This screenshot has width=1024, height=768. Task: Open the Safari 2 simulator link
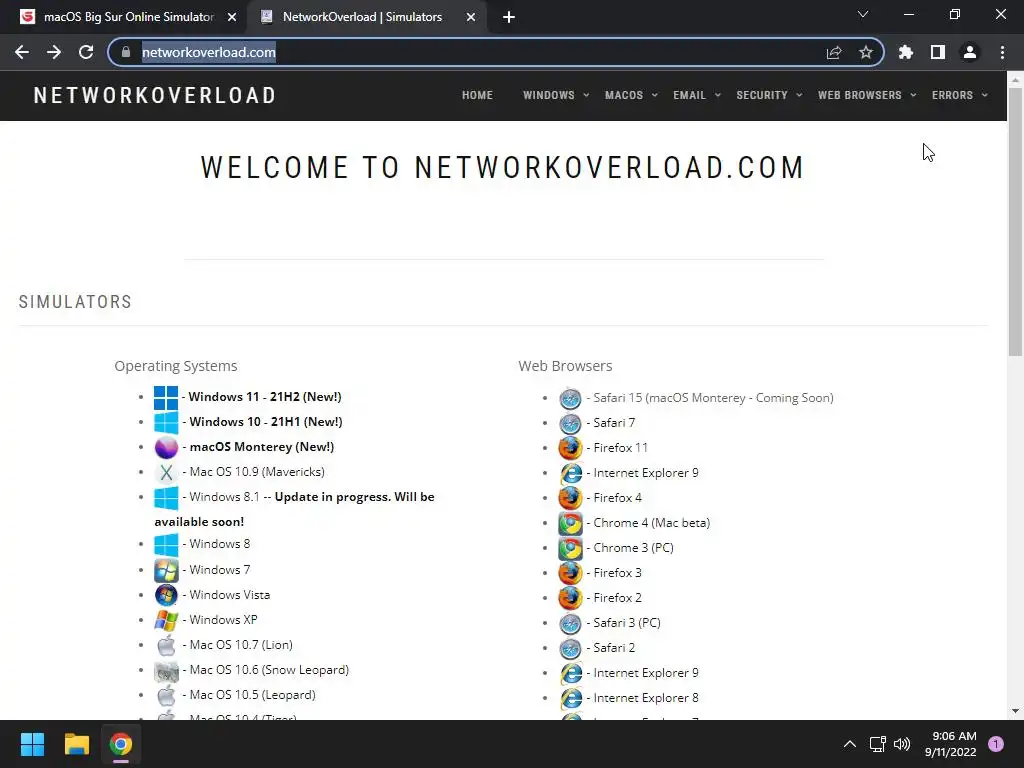[614, 648]
